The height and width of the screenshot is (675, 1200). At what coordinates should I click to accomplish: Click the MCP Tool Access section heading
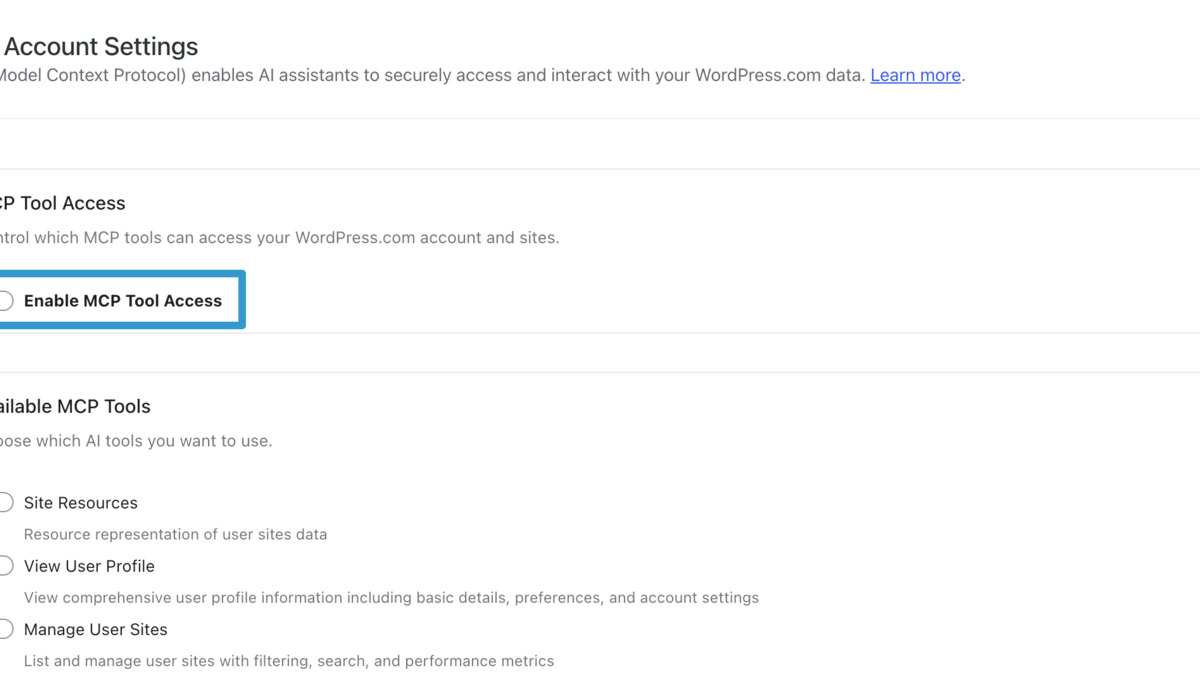click(x=62, y=202)
